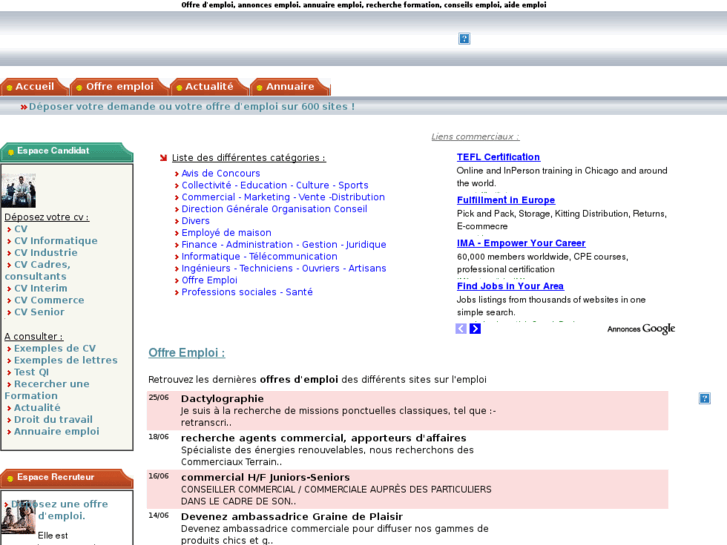The height and width of the screenshot is (545, 727).
Task: Open CV Industrie link
Action: click(x=45, y=253)
